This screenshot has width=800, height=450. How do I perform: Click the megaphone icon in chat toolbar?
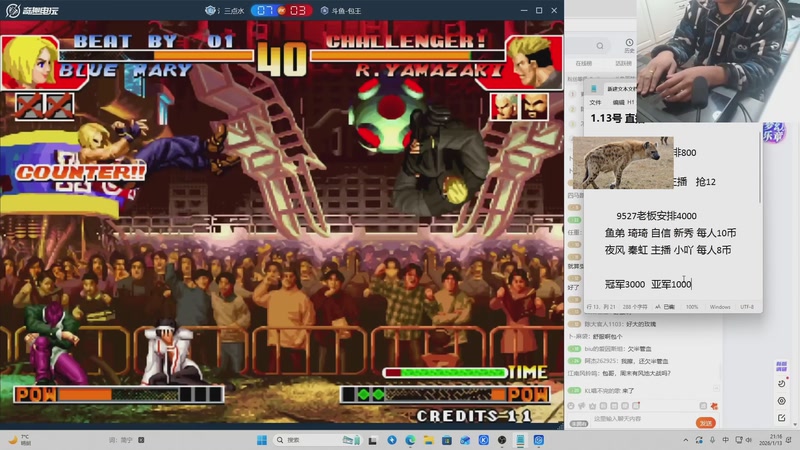tap(582, 406)
